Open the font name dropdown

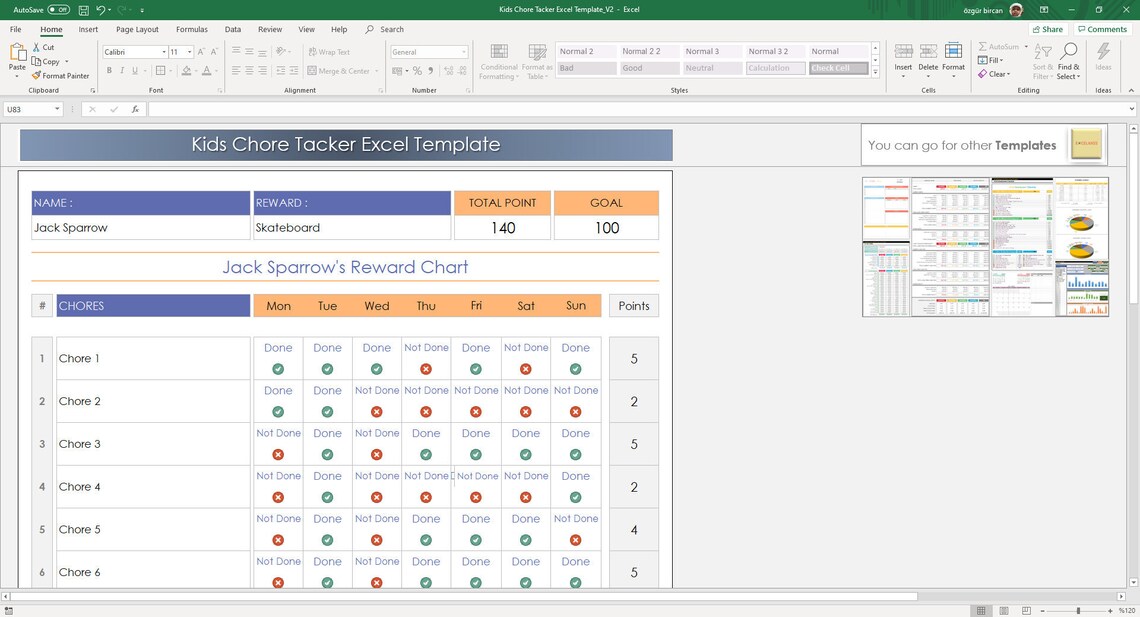tap(163, 51)
